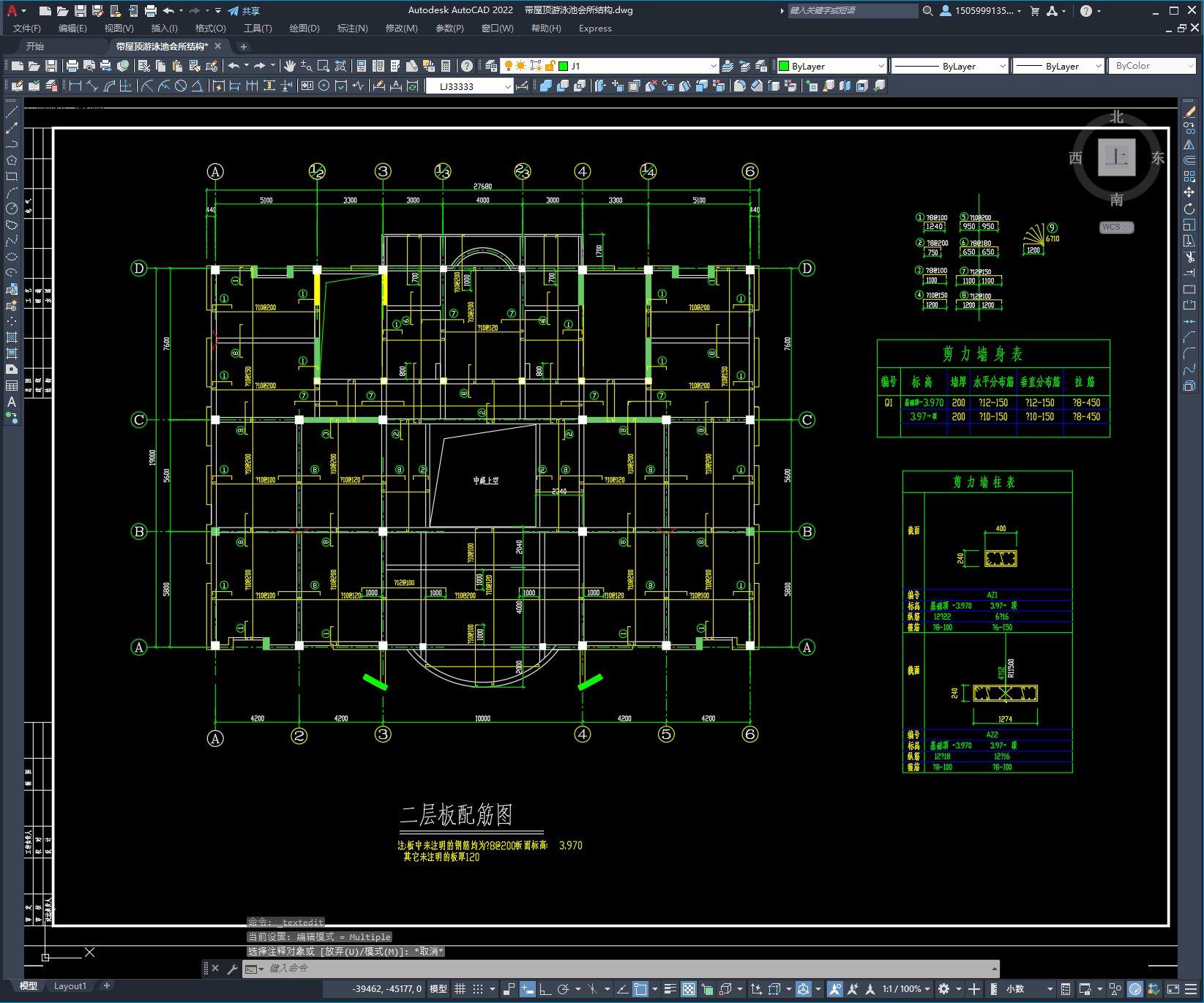Screen dimensions: 1204x1003
Task: Toggle snap mode in status bar
Action: coord(478,989)
